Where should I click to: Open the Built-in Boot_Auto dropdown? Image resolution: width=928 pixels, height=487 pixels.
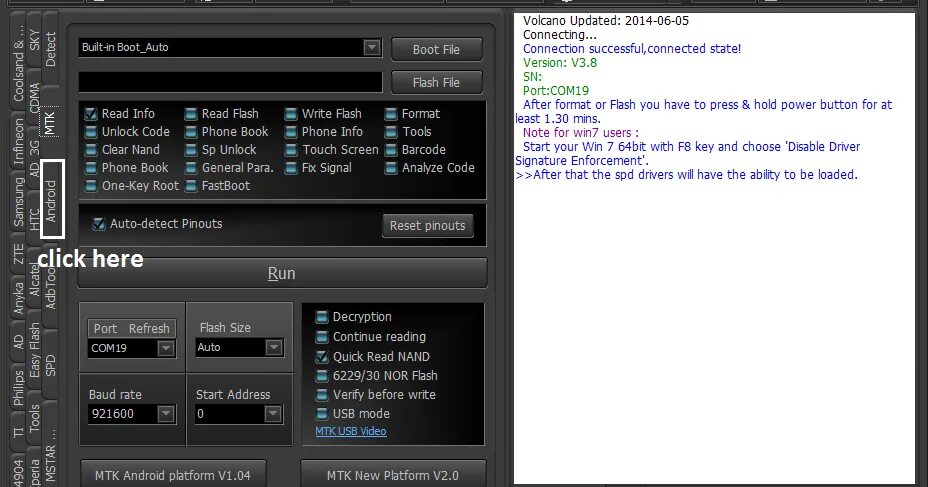[x=372, y=47]
